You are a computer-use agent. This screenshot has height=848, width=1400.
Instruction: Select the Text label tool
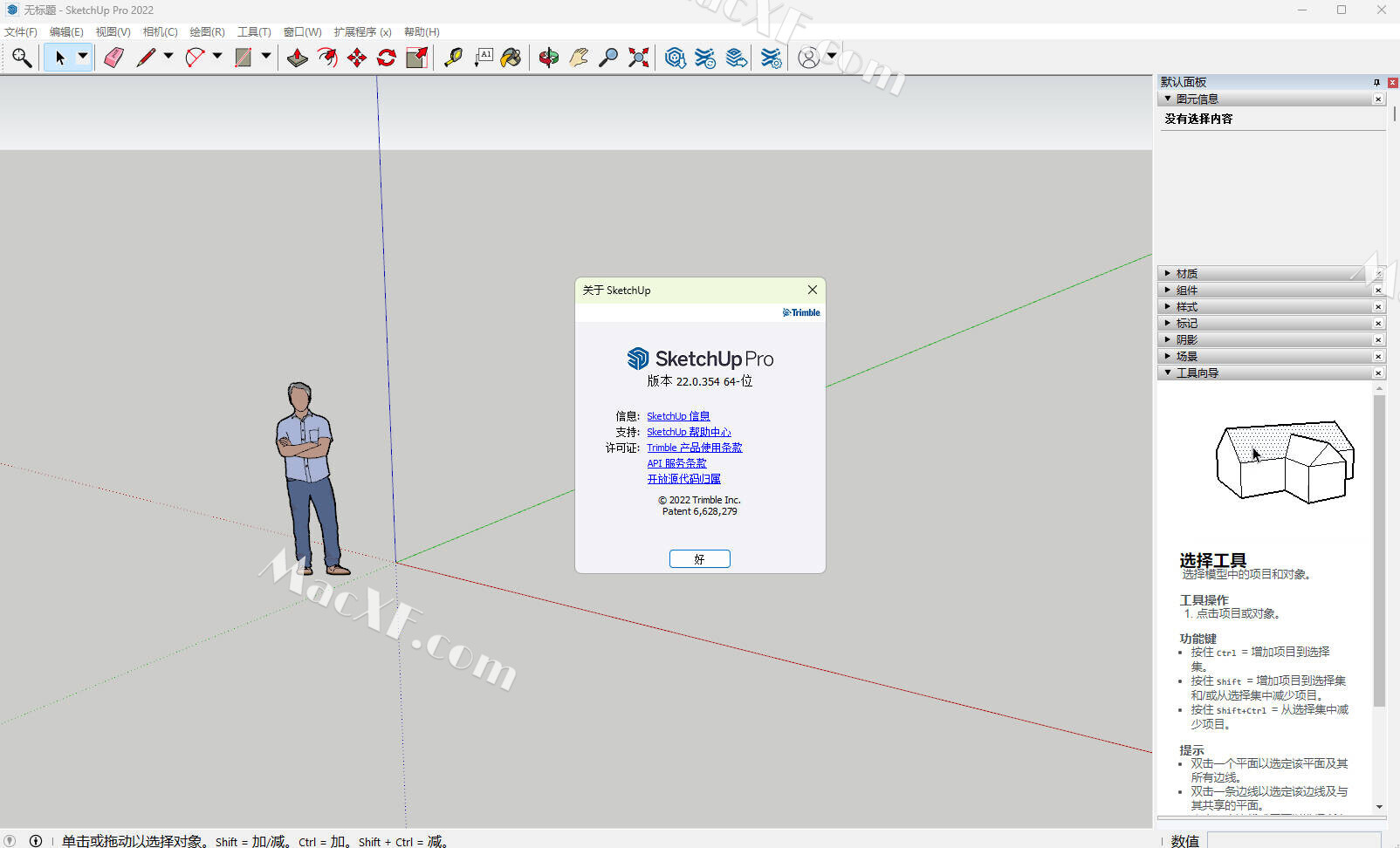coord(484,58)
